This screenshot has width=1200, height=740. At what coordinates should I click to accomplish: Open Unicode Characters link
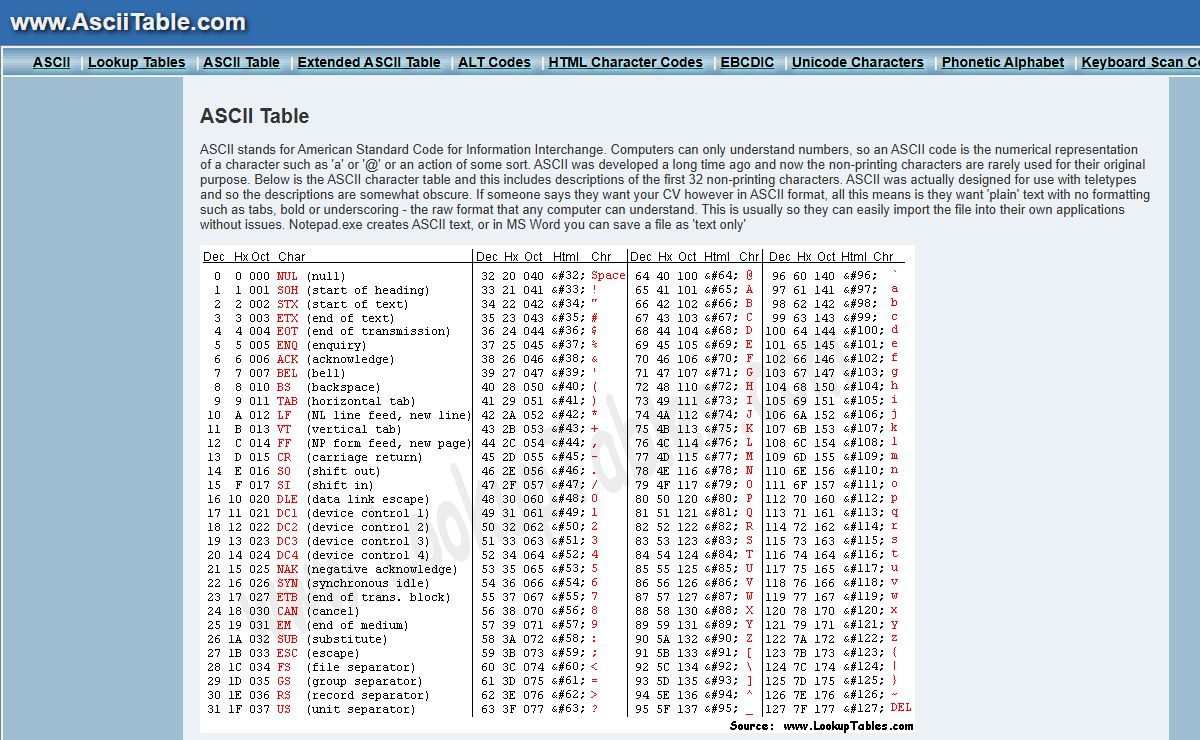tap(858, 62)
